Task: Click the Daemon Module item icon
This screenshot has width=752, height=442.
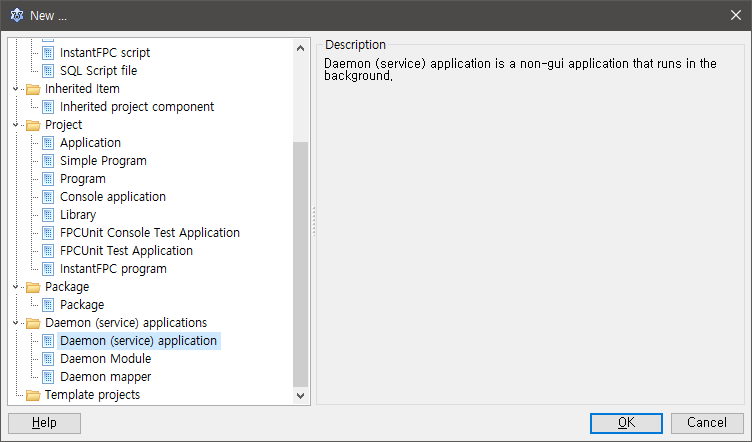Action: coord(48,359)
